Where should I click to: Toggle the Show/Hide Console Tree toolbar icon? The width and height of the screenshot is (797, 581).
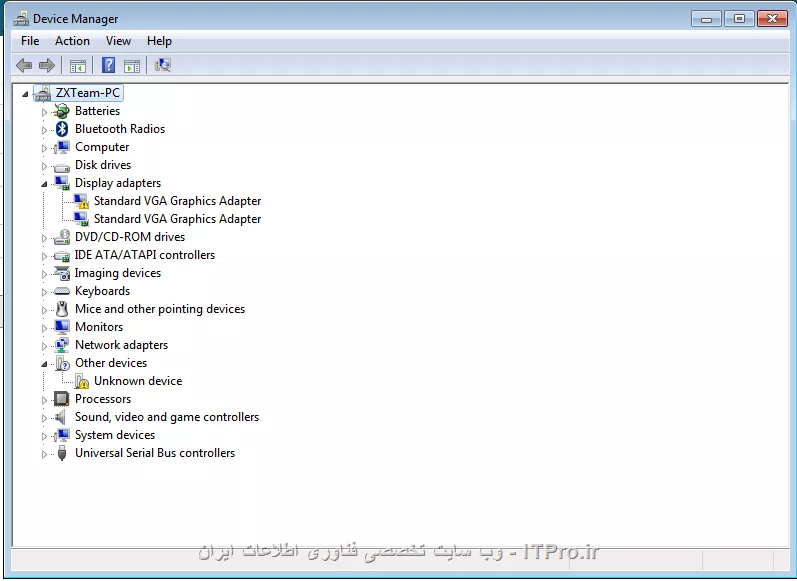pyautogui.click(x=78, y=66)
